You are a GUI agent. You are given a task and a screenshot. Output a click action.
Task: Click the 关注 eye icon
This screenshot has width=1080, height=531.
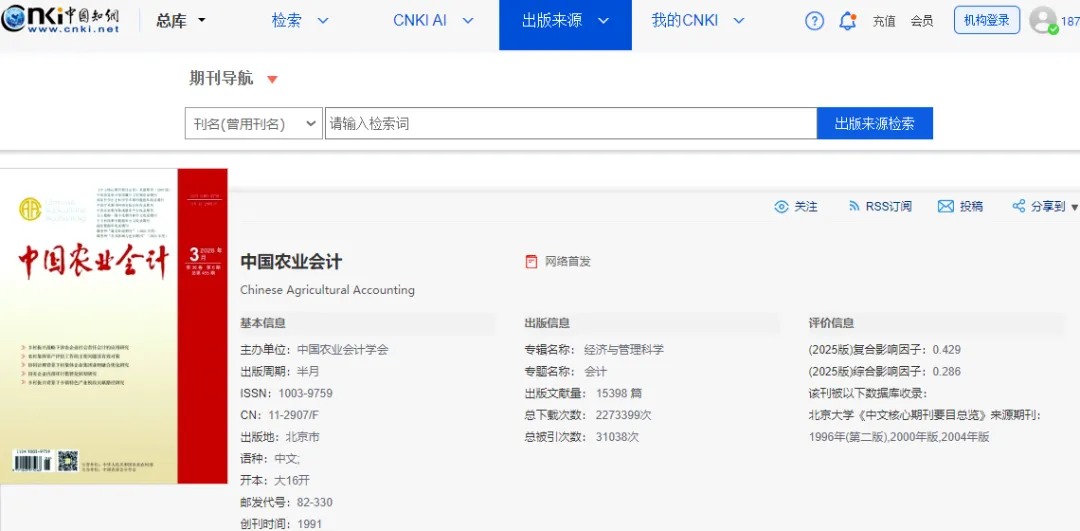coord(781,207)
